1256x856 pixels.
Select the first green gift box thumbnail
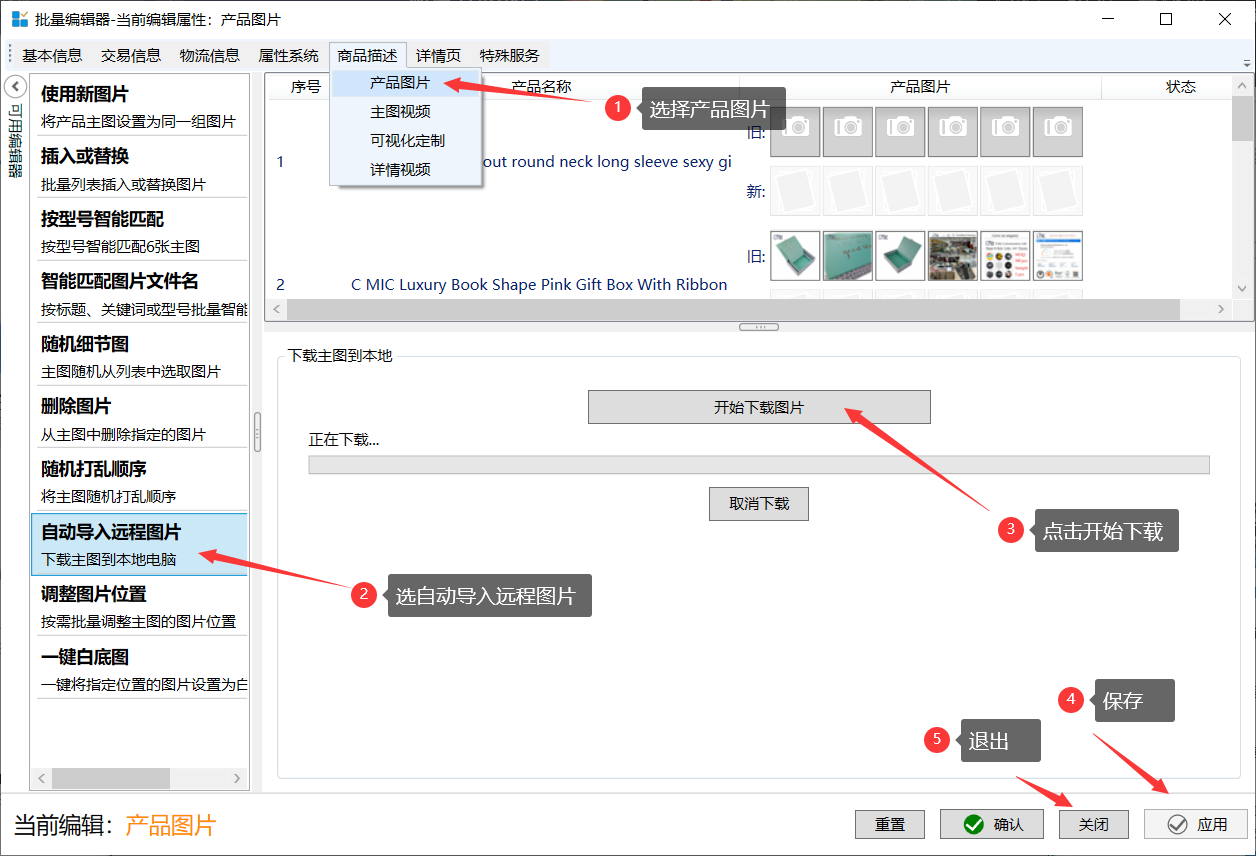tap(796, 256)
